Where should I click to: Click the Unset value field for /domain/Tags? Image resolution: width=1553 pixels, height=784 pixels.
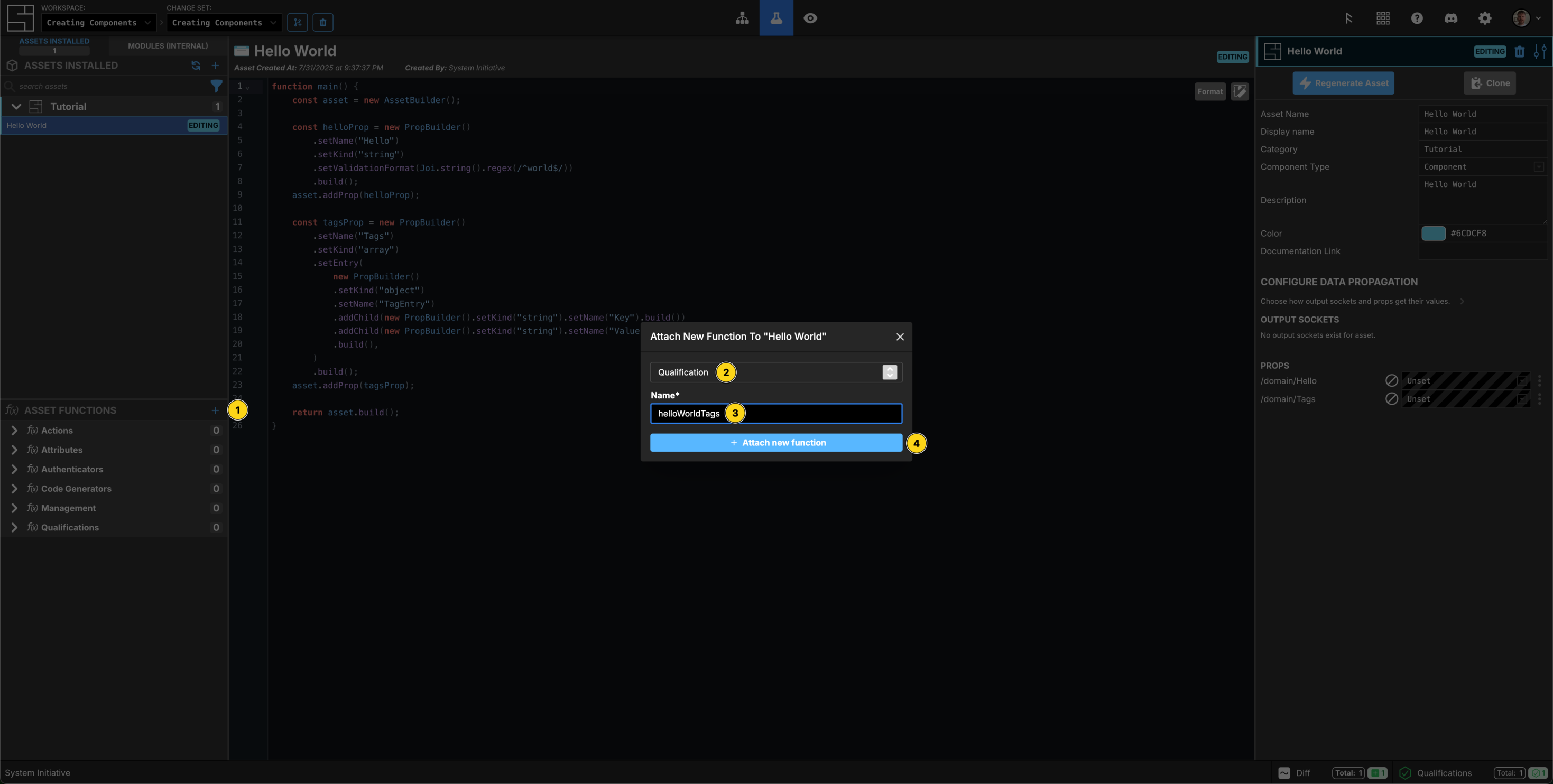click(1466, 399)
